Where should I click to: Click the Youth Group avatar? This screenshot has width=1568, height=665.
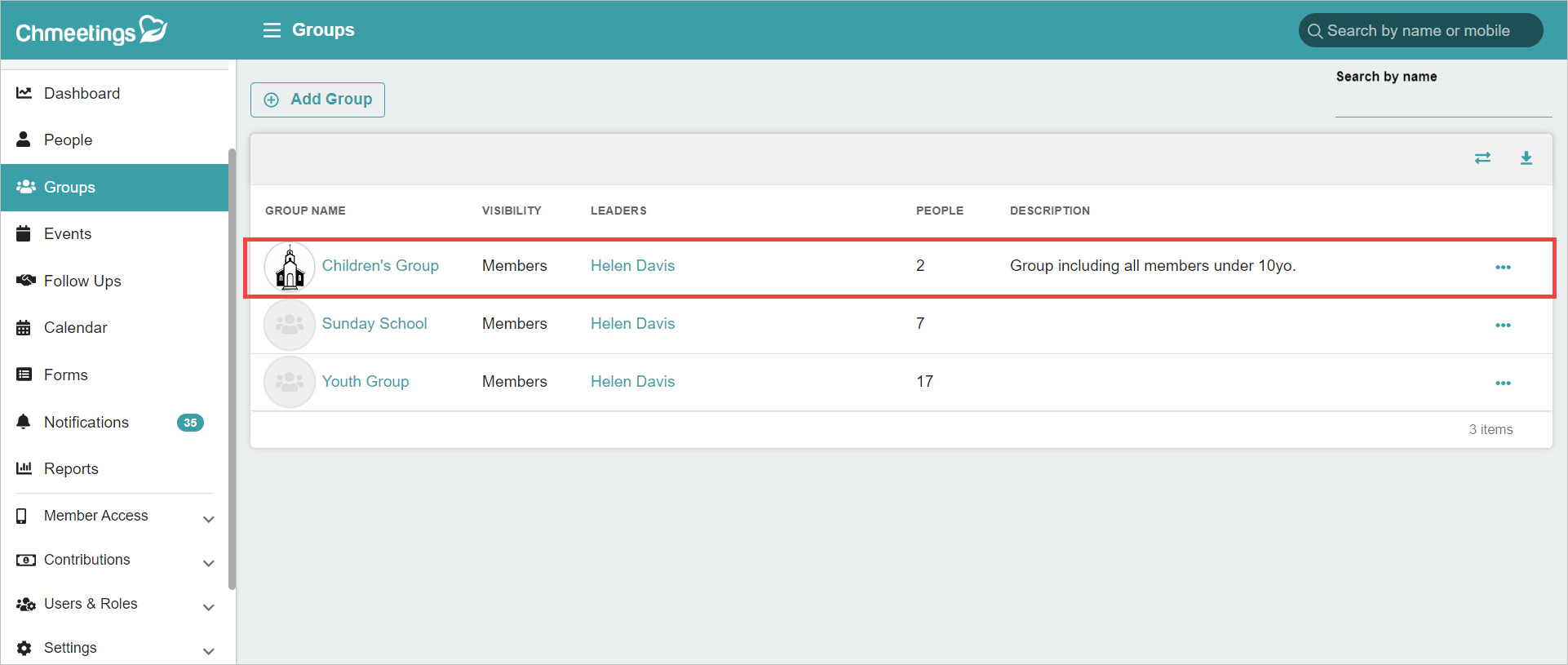[x=290, y=382]
